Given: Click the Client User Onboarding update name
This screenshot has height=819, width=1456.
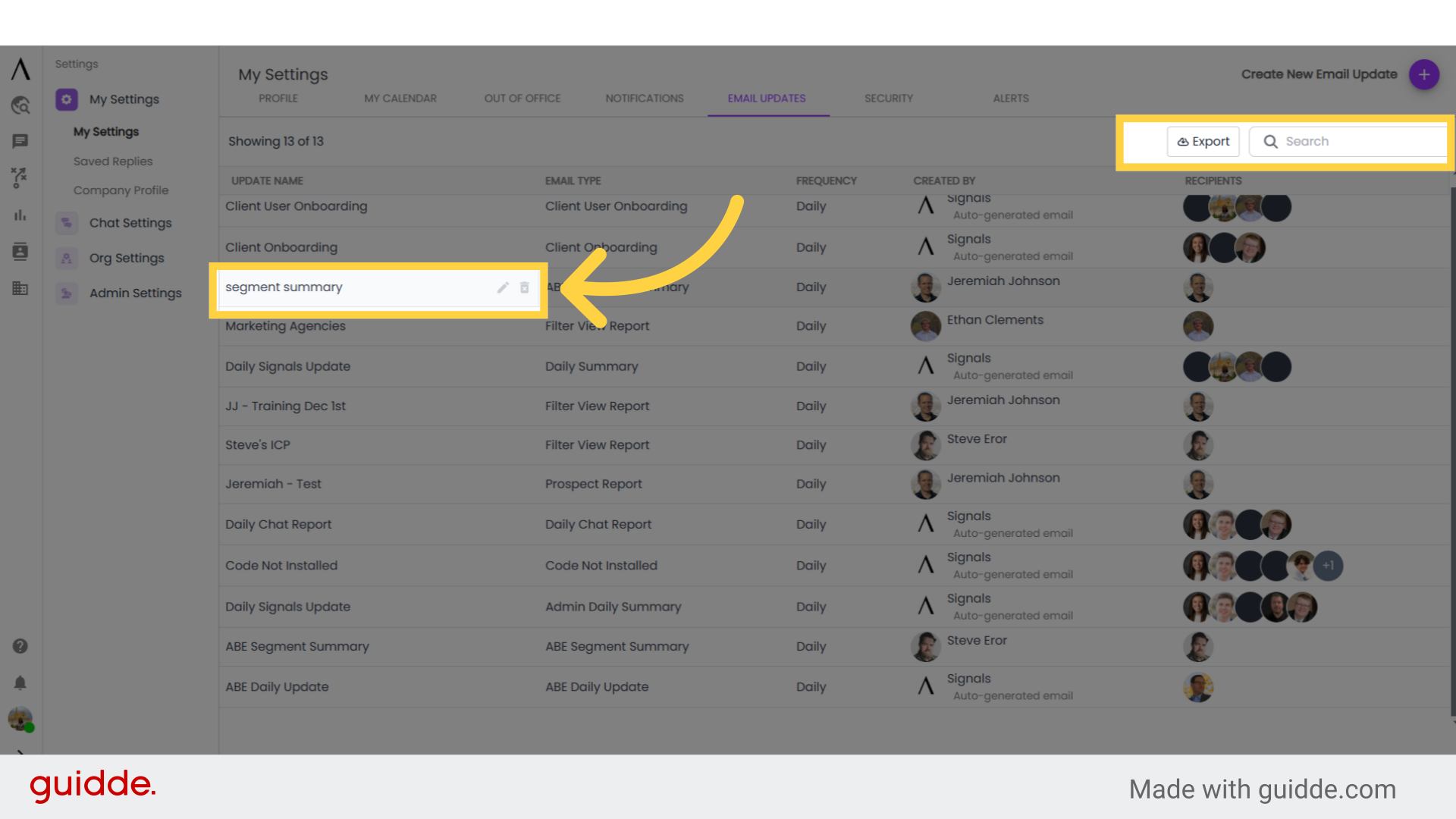Looking at the screenshot, I should pyautogui.click(x=296, y=206).
